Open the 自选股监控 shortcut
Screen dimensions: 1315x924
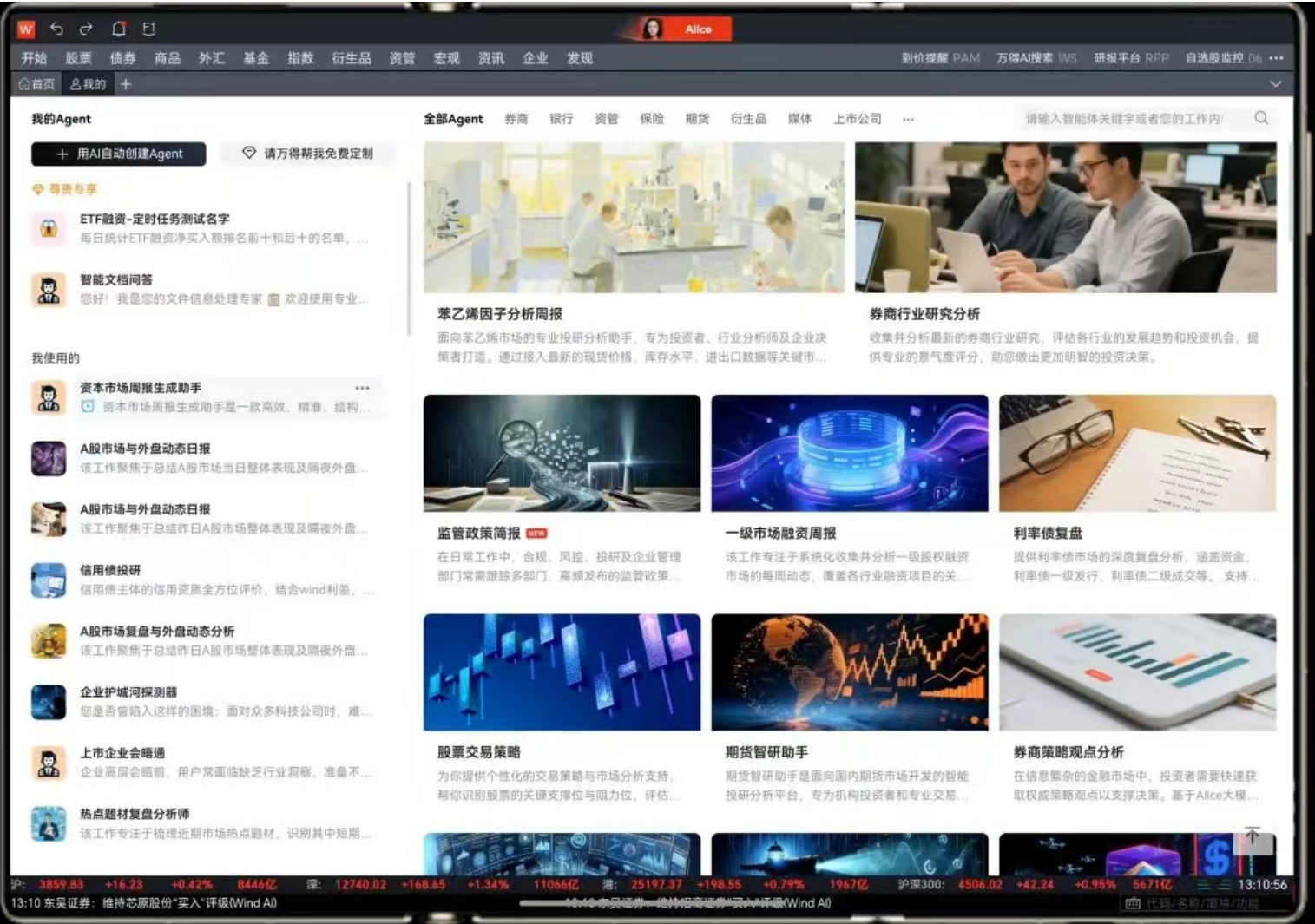coord(1224,58)
